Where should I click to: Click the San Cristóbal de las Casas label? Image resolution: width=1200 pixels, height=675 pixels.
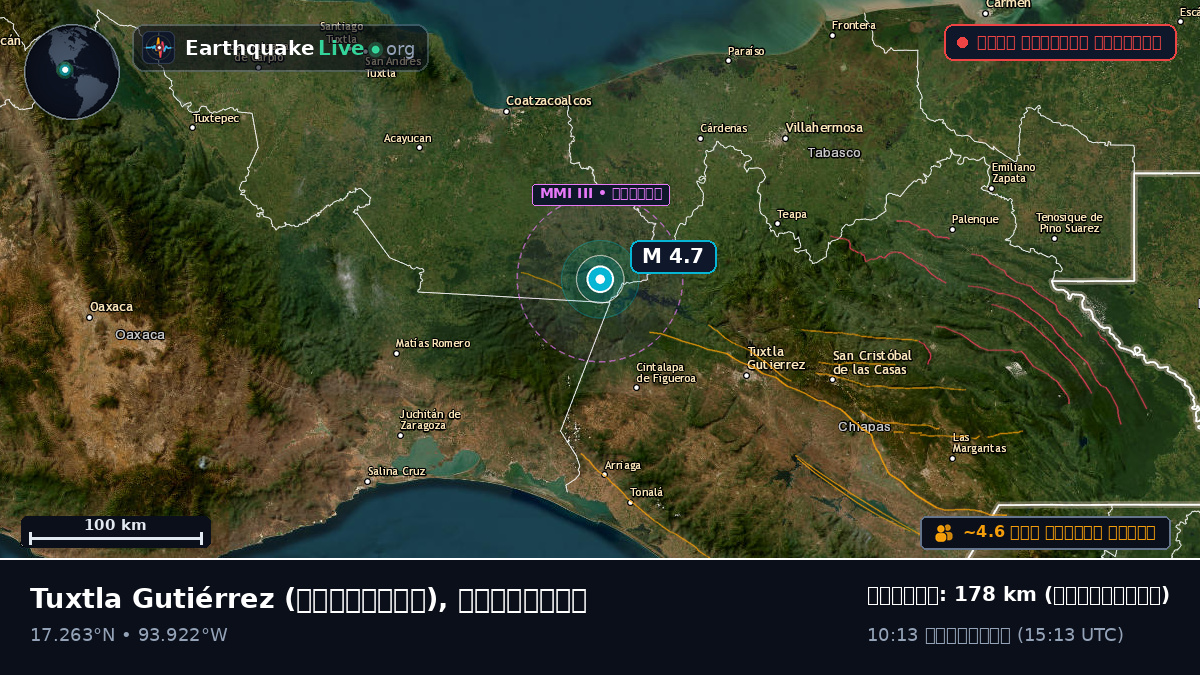click(x=872, y=362)
